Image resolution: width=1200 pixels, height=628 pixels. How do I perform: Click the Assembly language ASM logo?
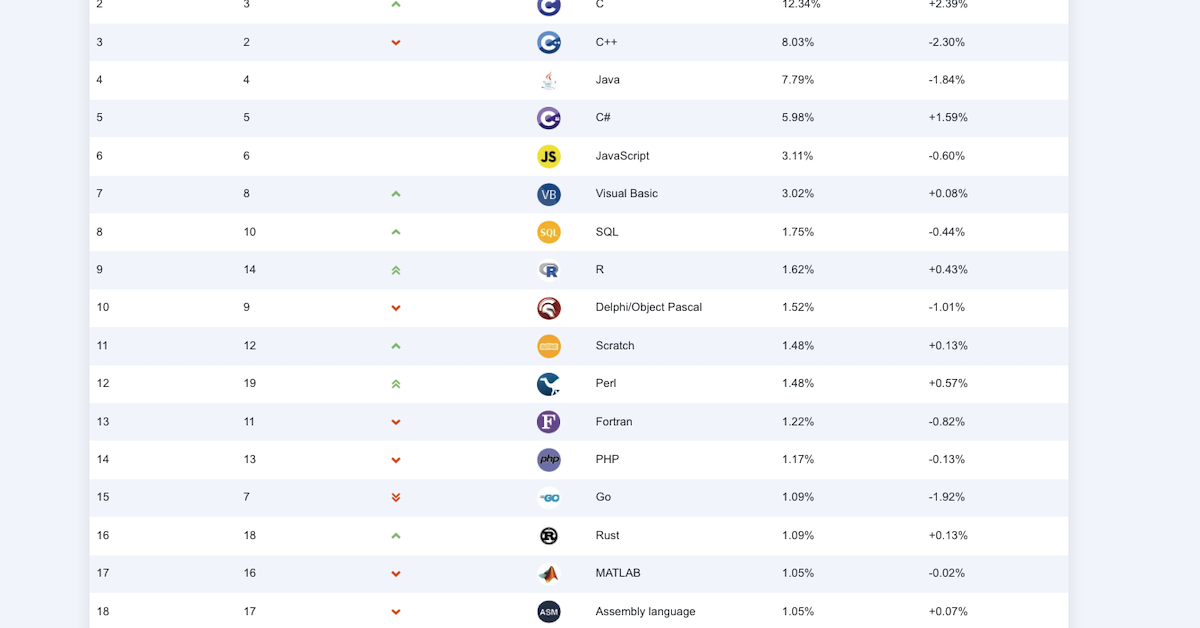[x=548, y=611]
